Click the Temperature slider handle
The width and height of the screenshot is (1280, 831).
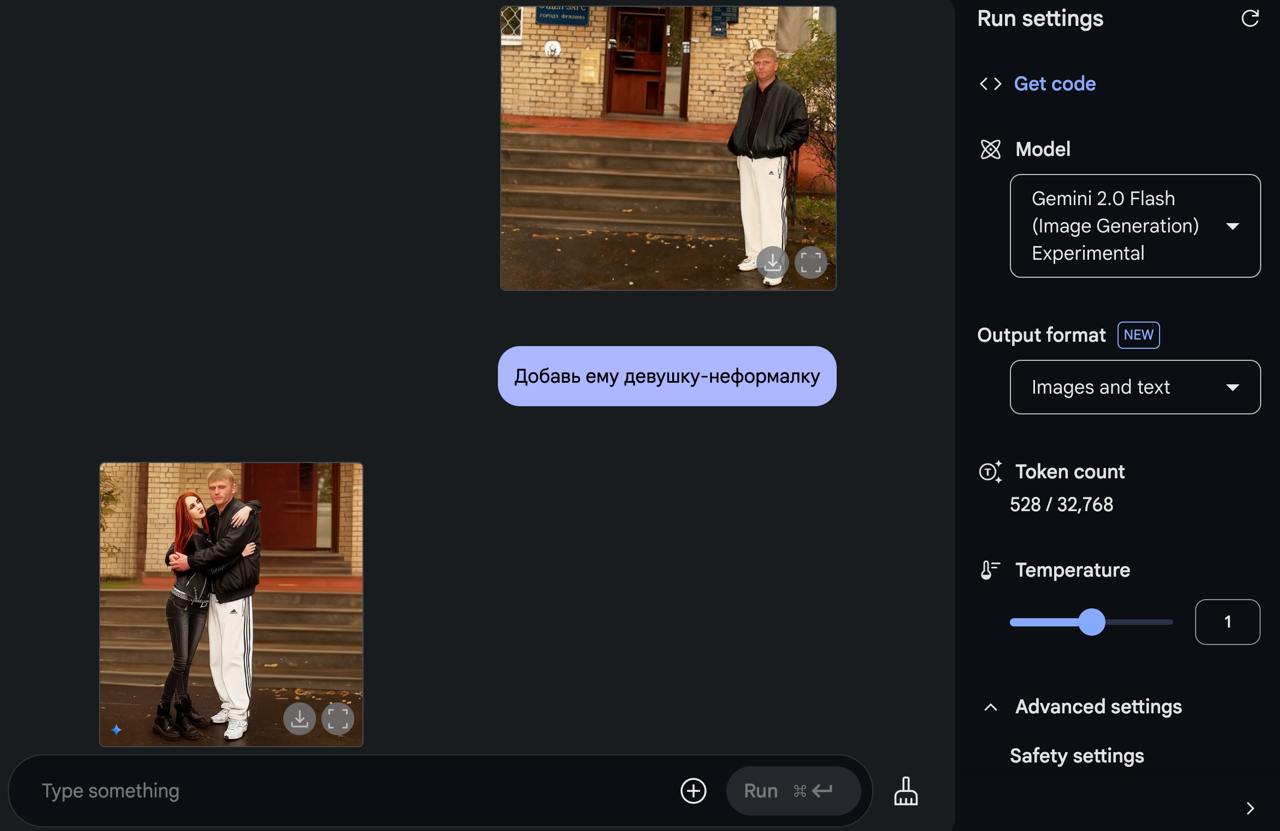pos(1092,622)
